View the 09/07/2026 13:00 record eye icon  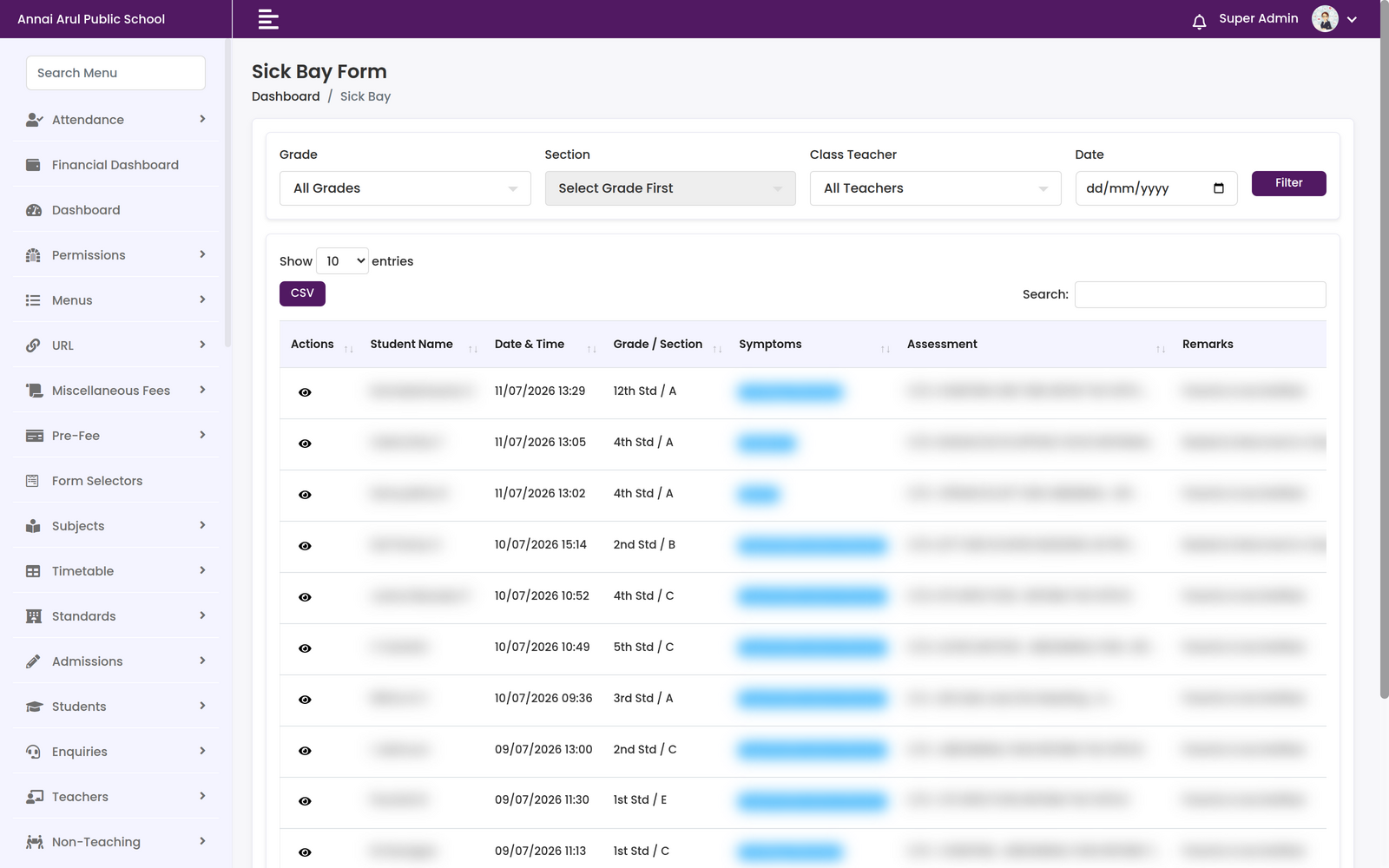[305, 751]
